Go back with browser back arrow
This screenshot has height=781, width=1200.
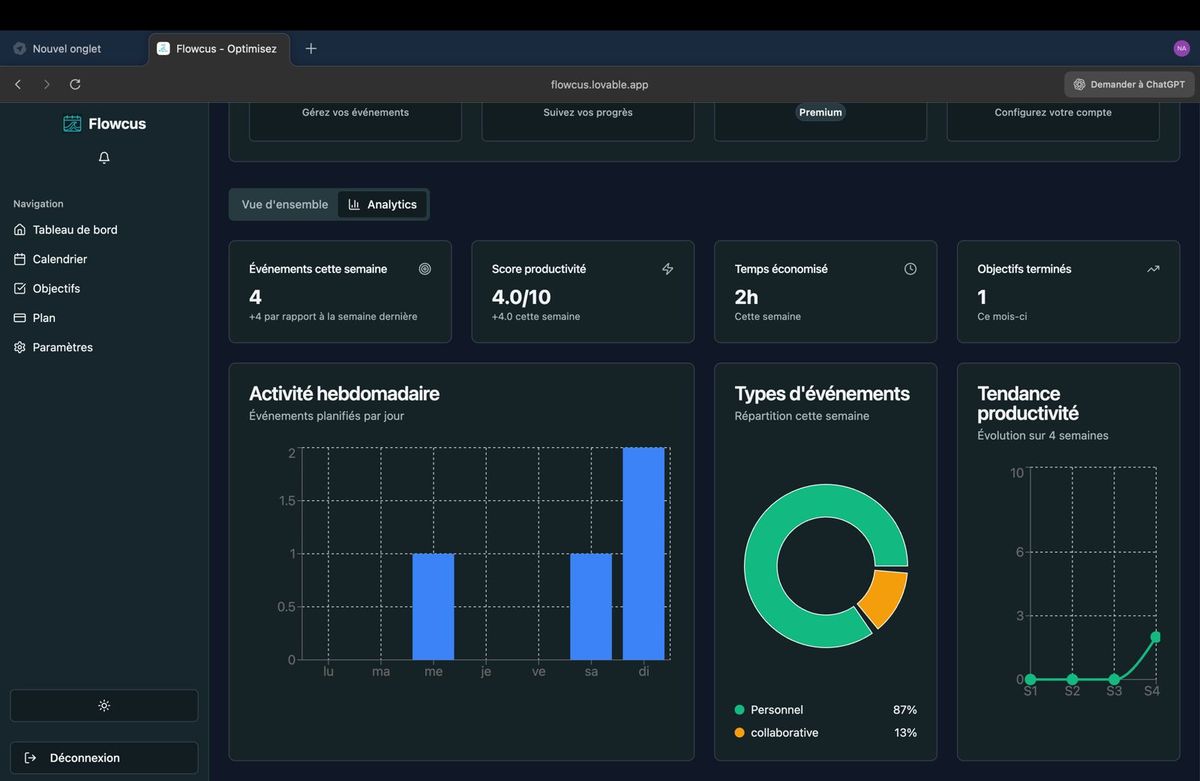click(x=18, y=85)
